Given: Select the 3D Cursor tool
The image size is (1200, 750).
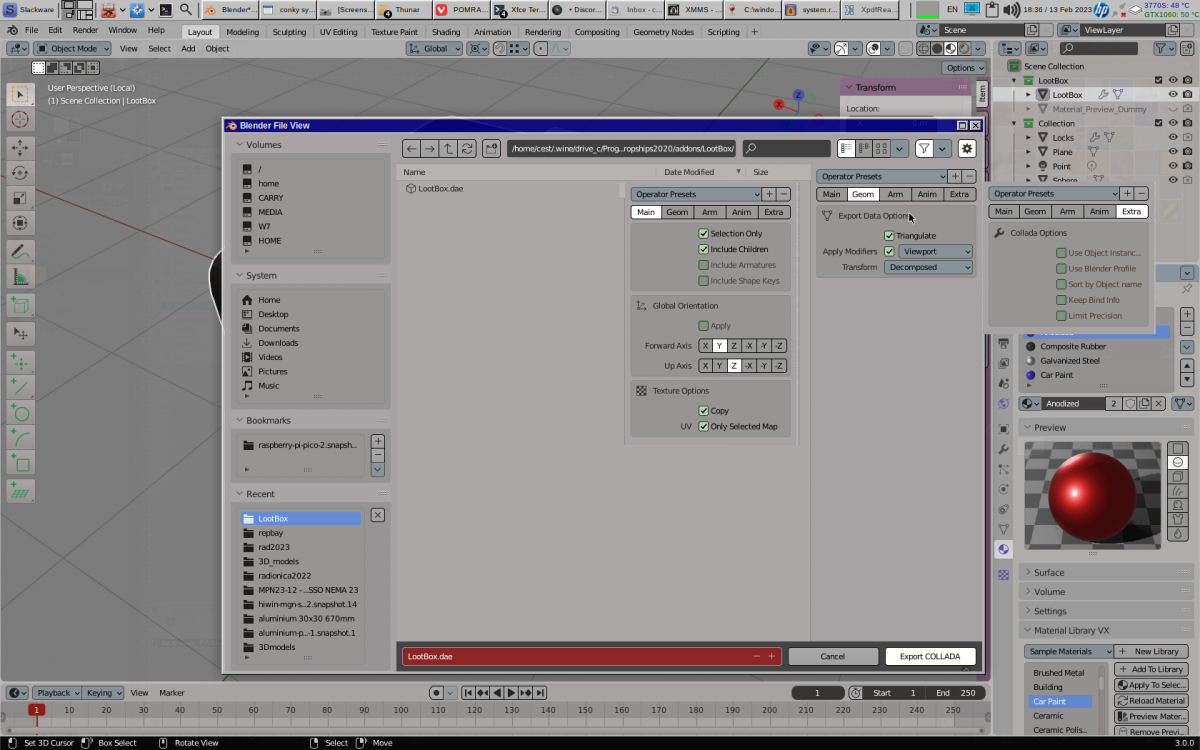Looking at the screenshot, I should pyautogui.click(x=20, y=120).
